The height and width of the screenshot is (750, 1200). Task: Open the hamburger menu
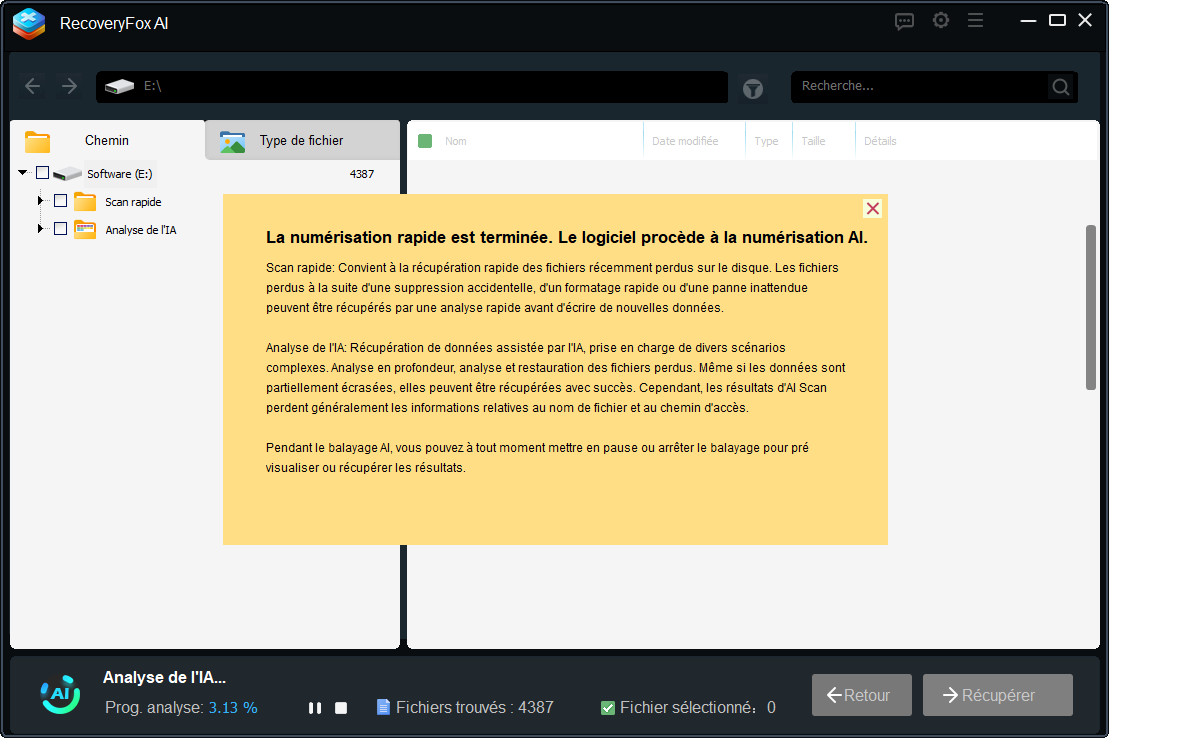pyautogui.click(x=975, y=20)
